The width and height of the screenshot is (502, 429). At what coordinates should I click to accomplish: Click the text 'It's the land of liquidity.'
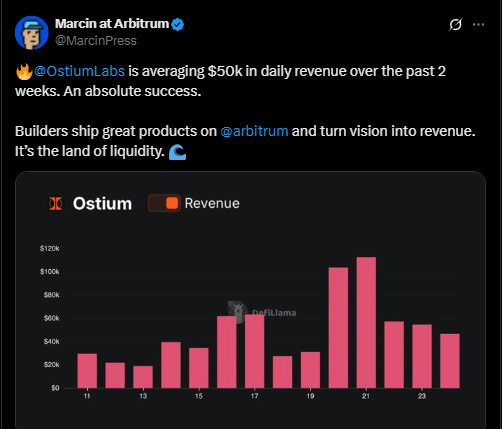pos(90,151)
